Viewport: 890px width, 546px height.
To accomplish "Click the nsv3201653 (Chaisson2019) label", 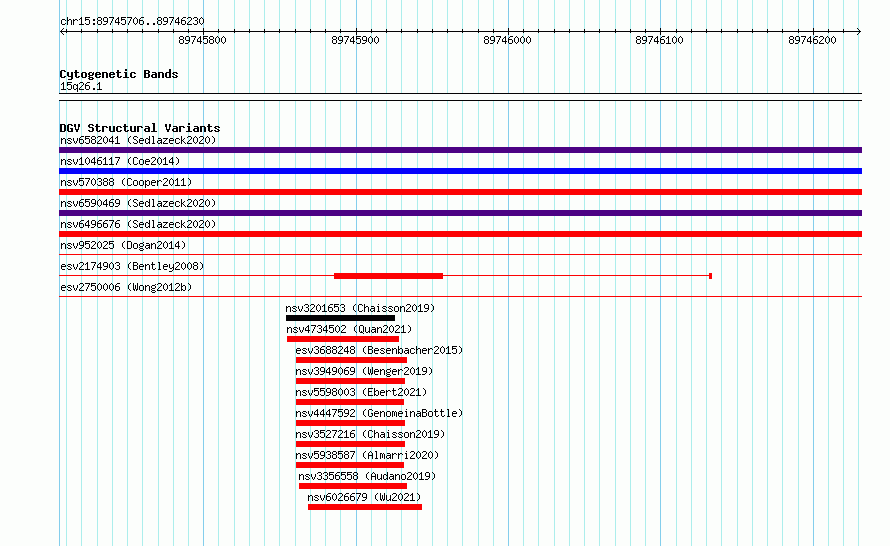I will (360, 308).
